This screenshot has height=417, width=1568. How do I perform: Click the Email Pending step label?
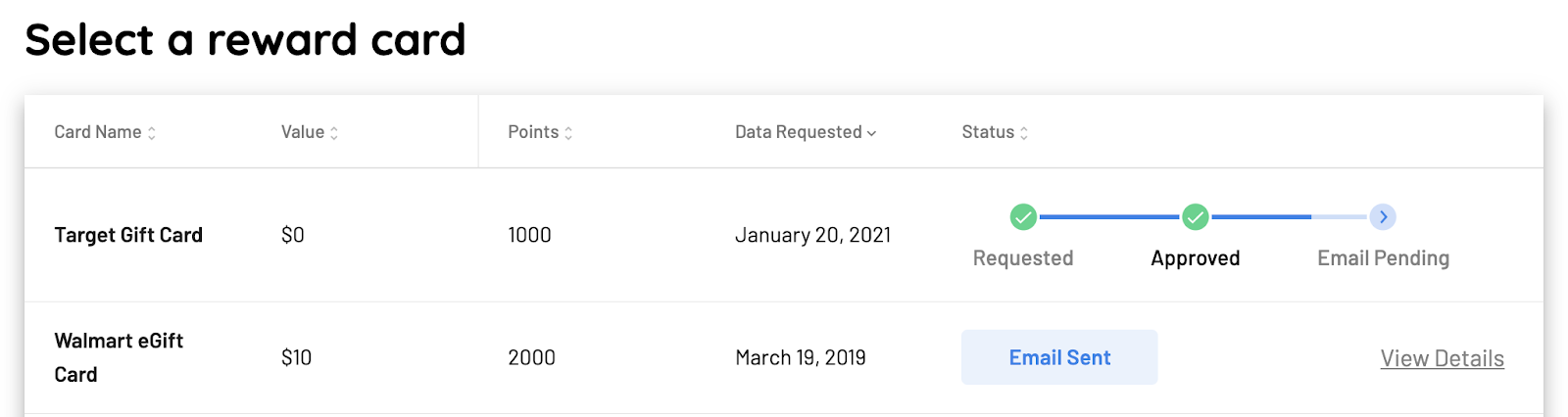(x=1383, y=258)
